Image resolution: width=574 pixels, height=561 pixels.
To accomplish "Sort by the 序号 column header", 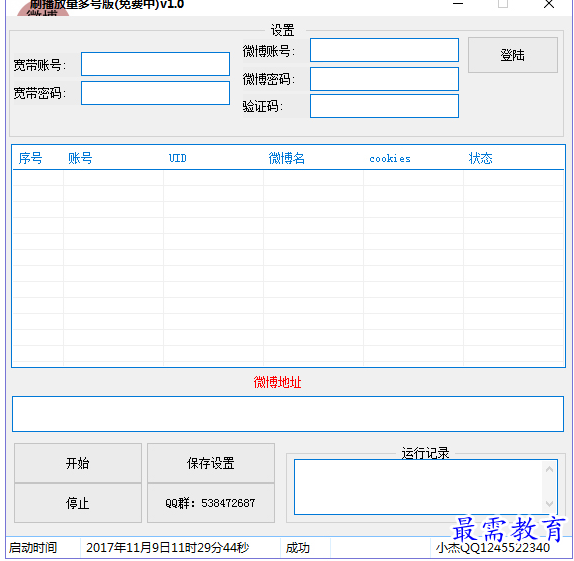I will pos(30,158).
